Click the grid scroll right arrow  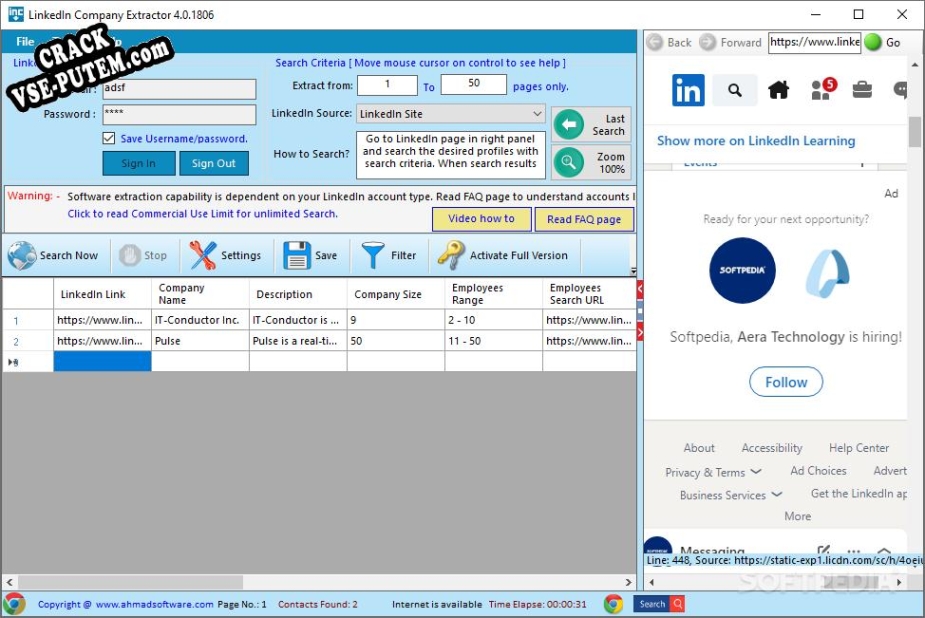(x=628, y=582)
